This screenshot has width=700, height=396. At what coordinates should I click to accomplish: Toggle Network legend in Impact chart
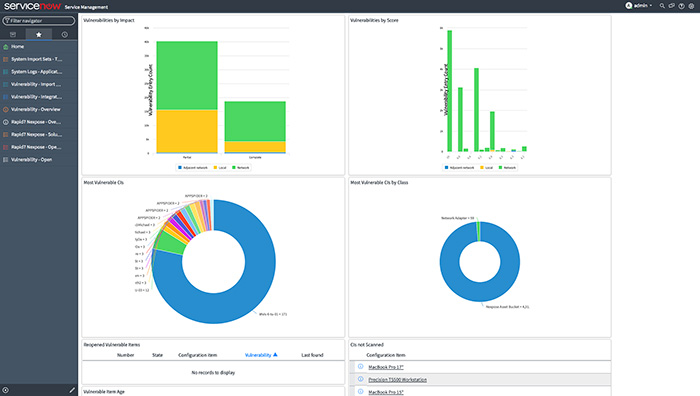pyautogui.click(x=241, y=167)
